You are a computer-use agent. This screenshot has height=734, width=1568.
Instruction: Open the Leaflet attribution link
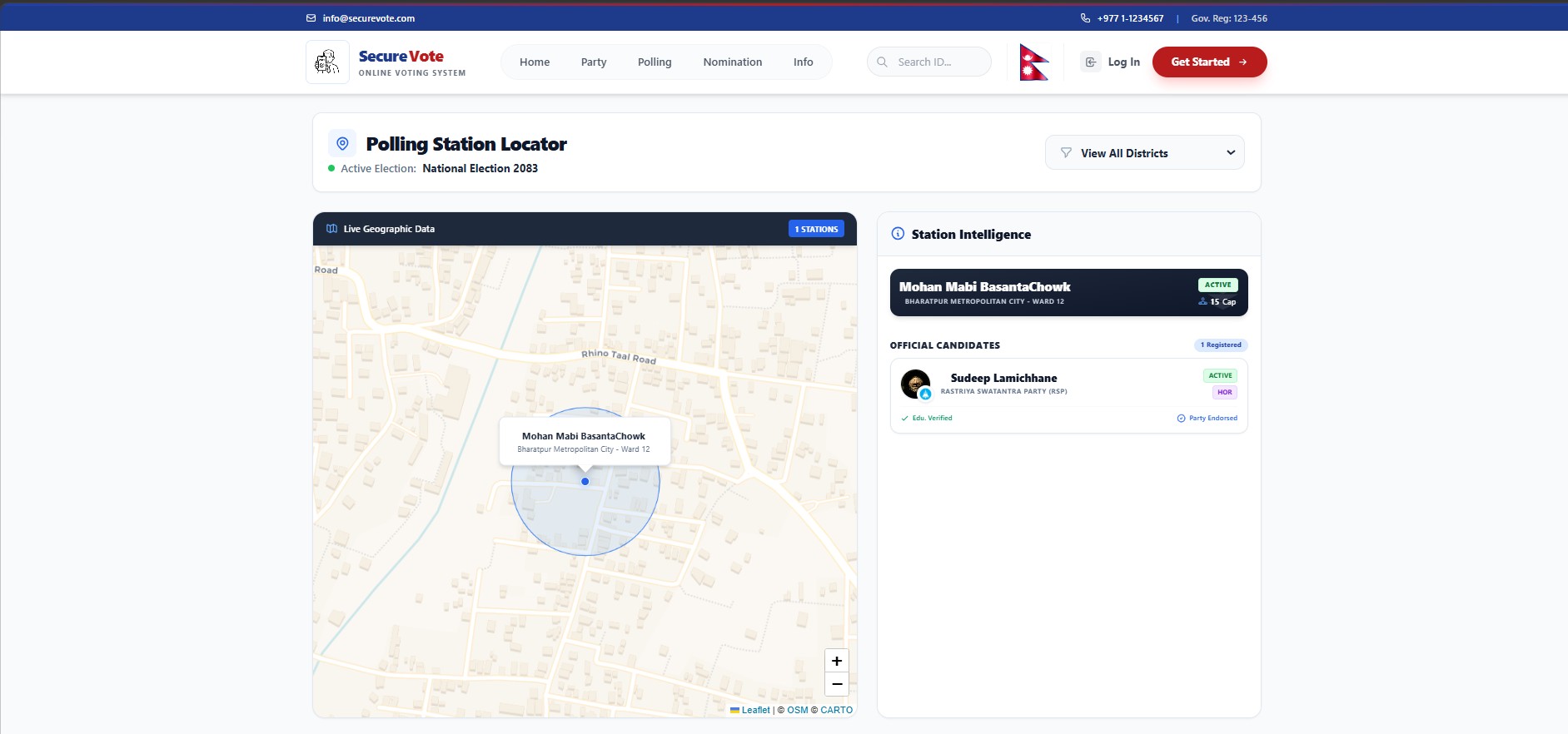(x=755, y=710)
